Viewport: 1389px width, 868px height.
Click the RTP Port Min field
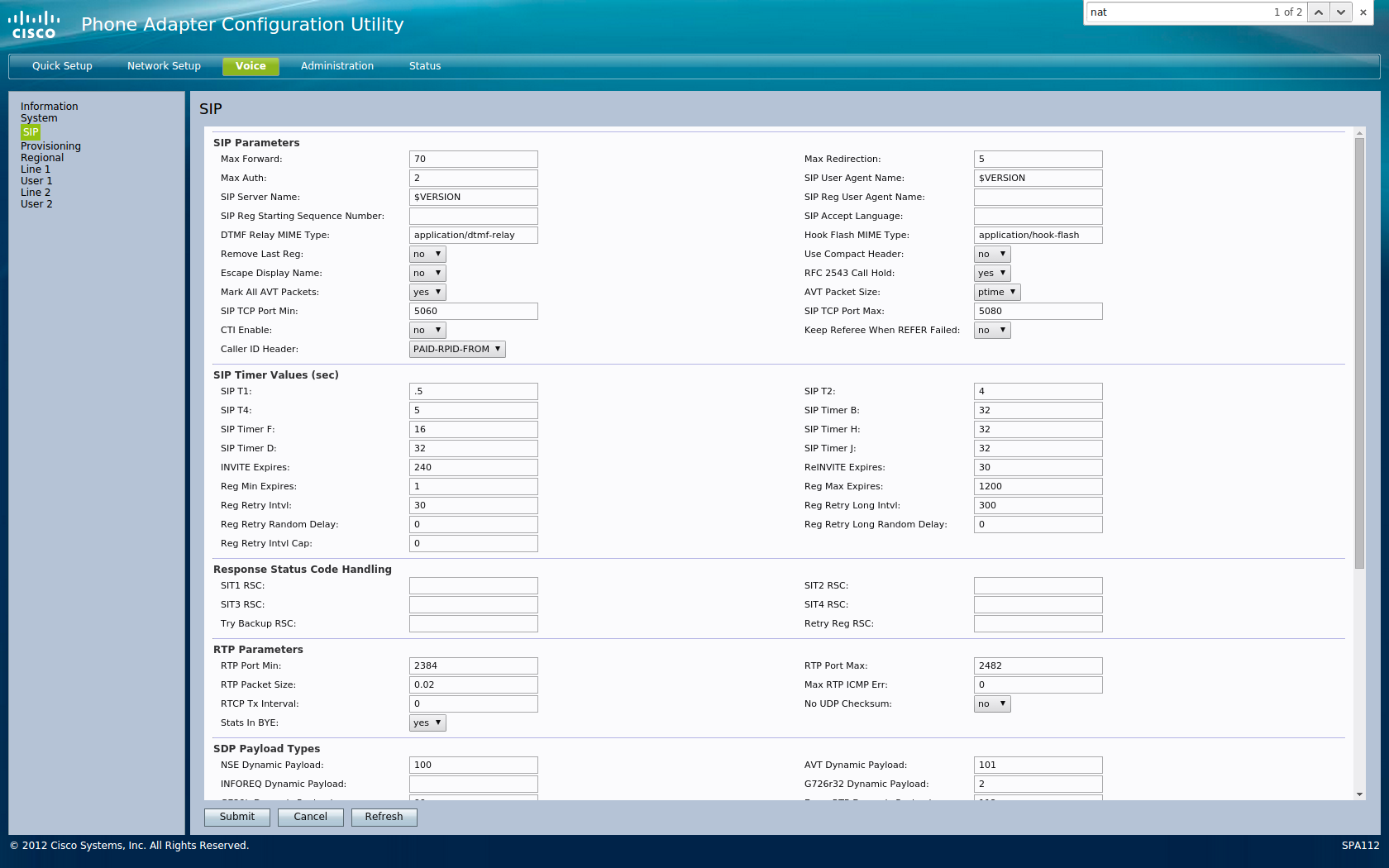[x=473, y=666]
